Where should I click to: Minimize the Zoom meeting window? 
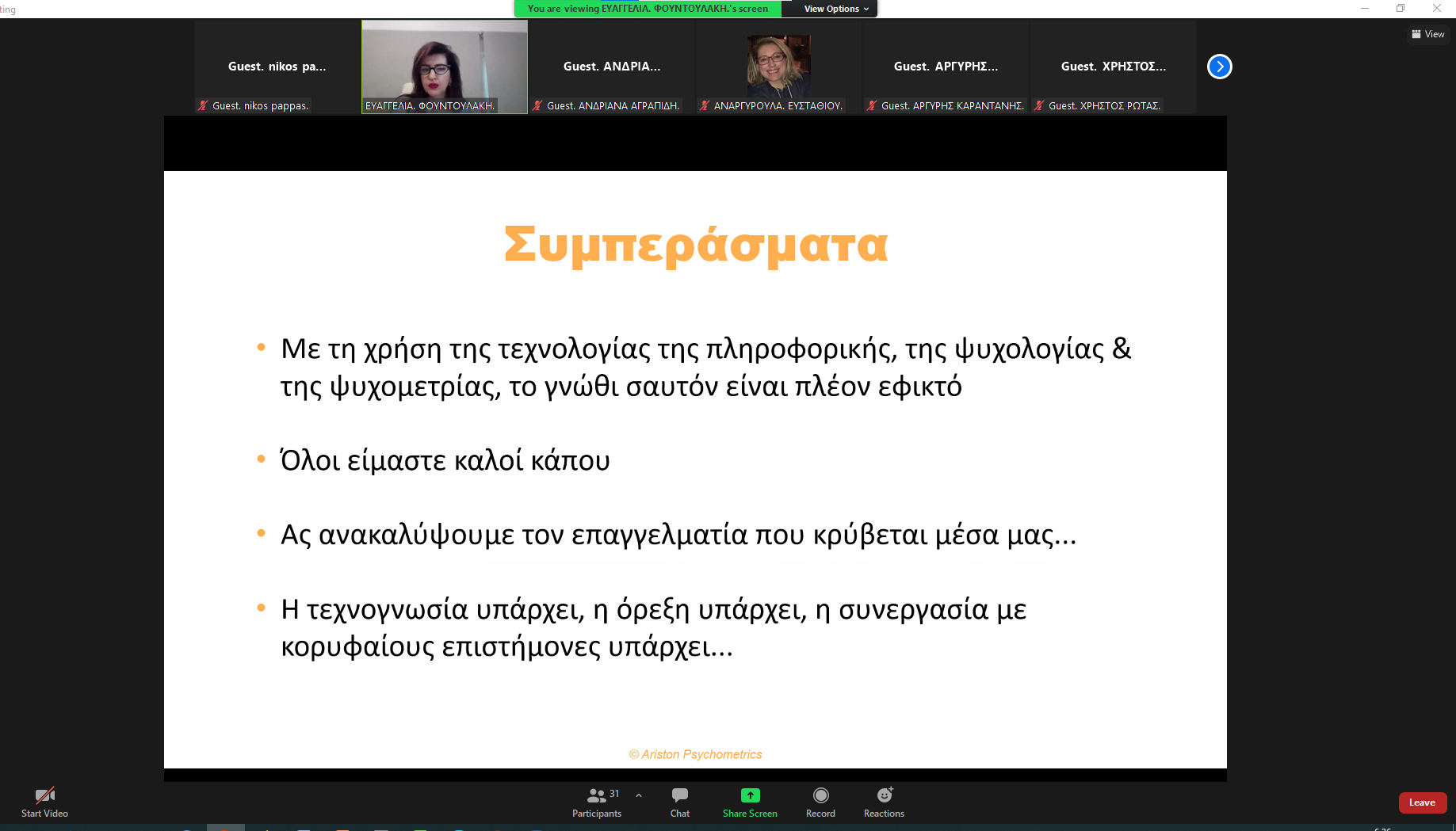[1365, 9]
